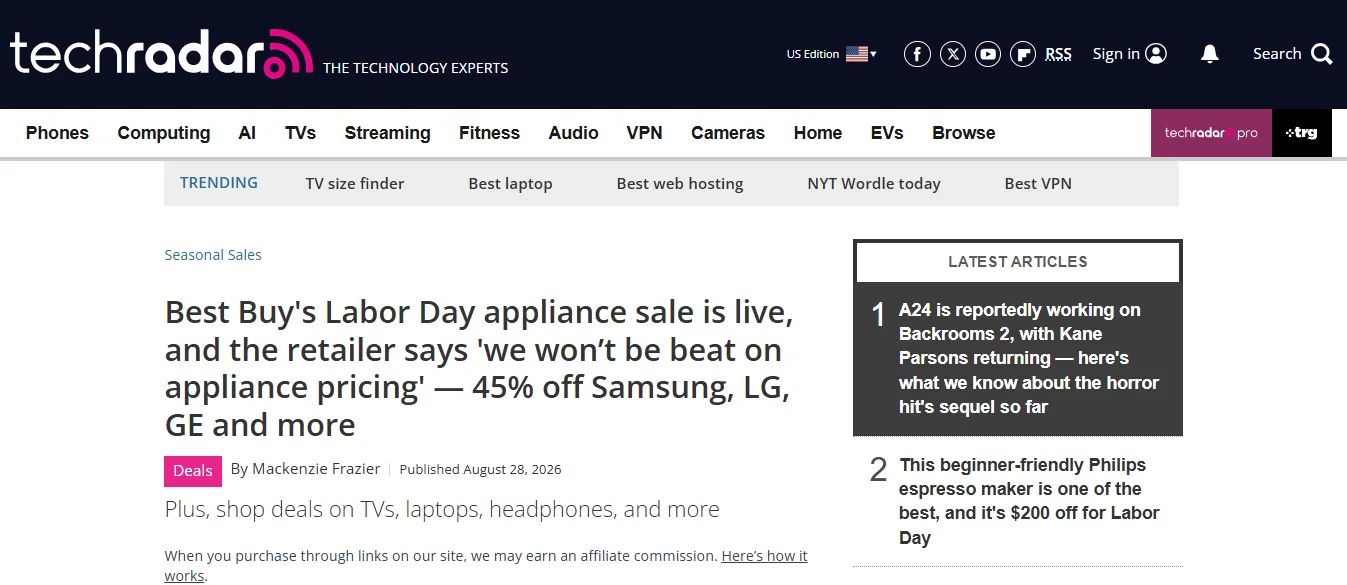
Task: Open the Phones menu
Action: pyautogui.click(x=57, y=133)
